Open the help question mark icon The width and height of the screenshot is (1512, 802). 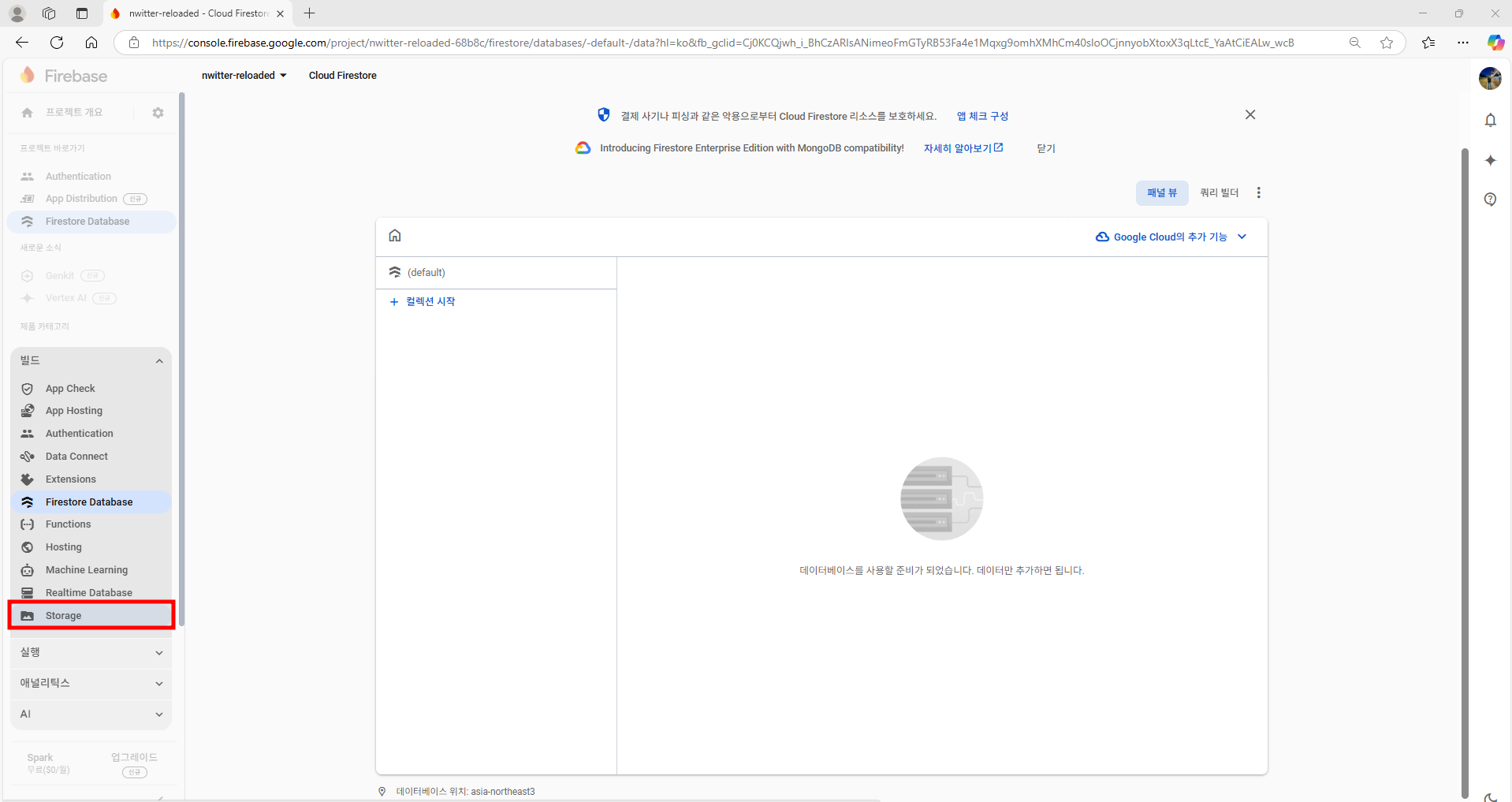(x=1490, y=200)
